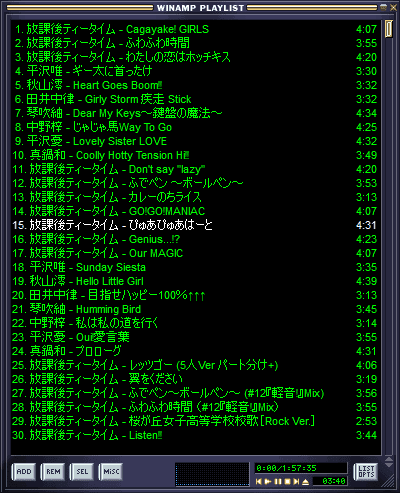Click the pause button

(x=278, y=481)
